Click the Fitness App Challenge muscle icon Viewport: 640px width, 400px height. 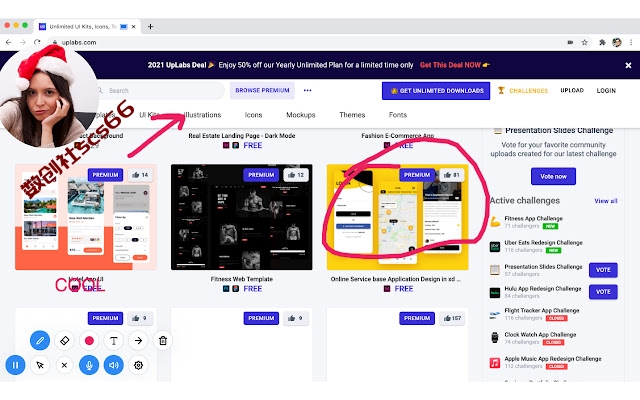[495, 222]
